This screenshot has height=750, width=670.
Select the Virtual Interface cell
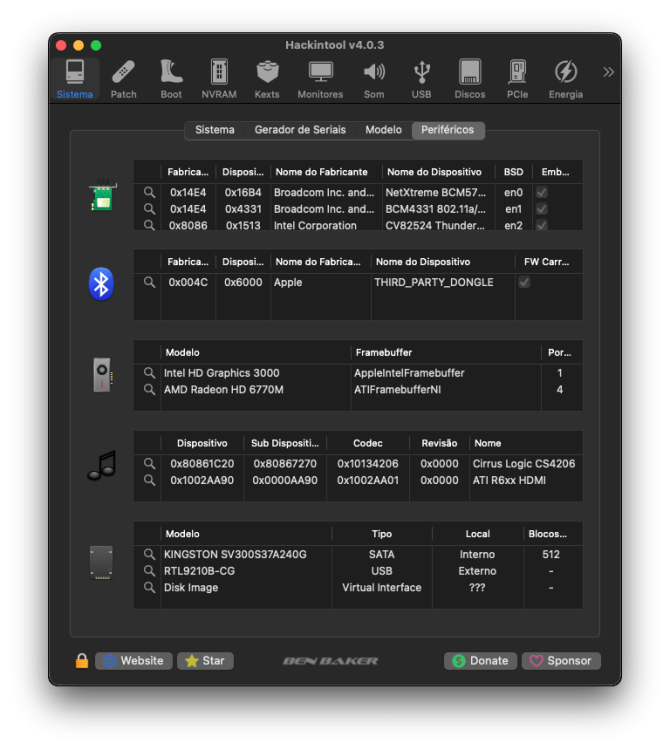[382, 587]
